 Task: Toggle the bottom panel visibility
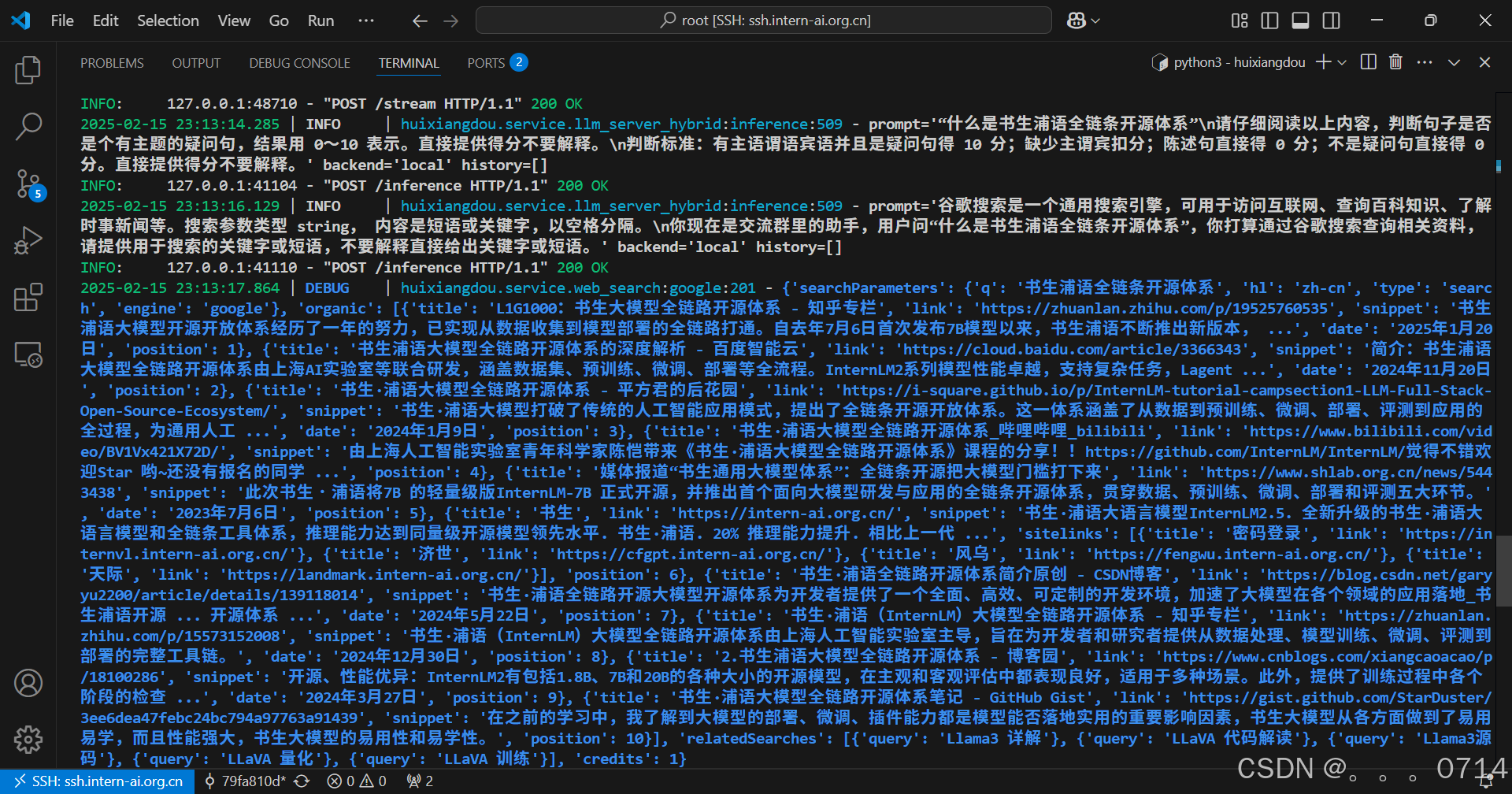[1301, 21]
